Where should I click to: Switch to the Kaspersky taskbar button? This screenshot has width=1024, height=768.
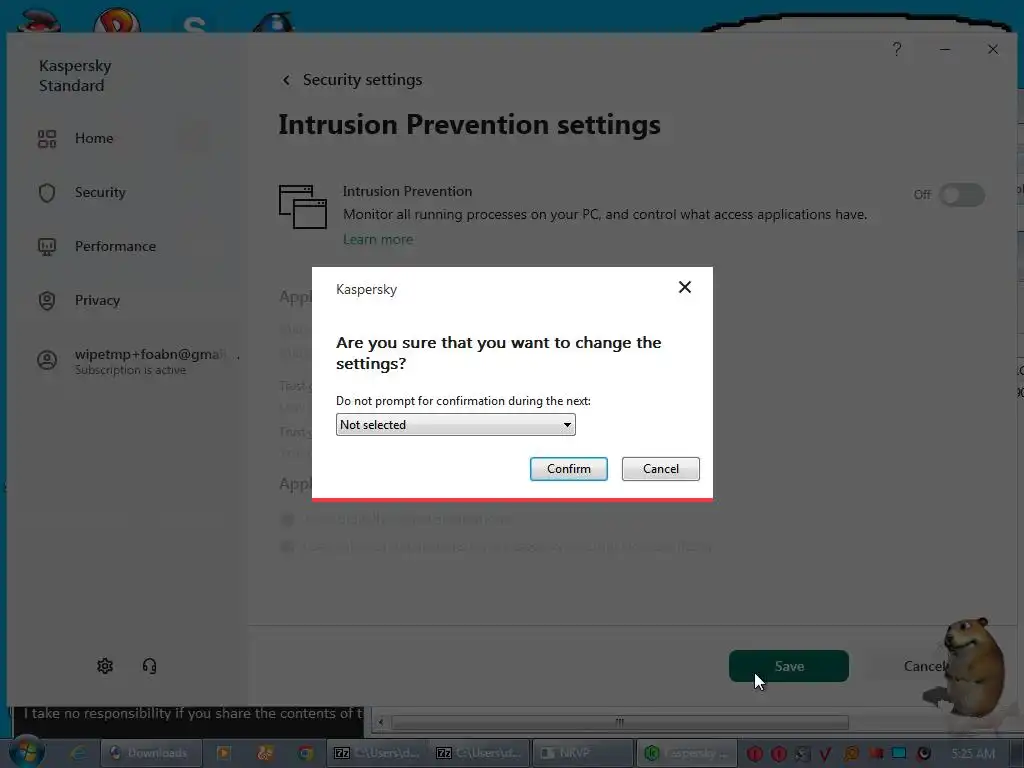tap(686, 753)
